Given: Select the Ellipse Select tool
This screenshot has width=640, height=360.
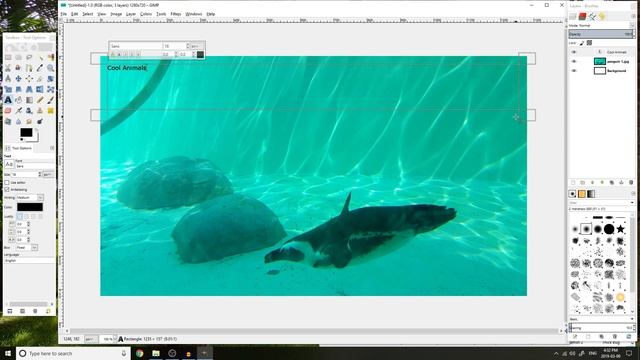Looking at the screenshot, I should (x=19, y=57).
